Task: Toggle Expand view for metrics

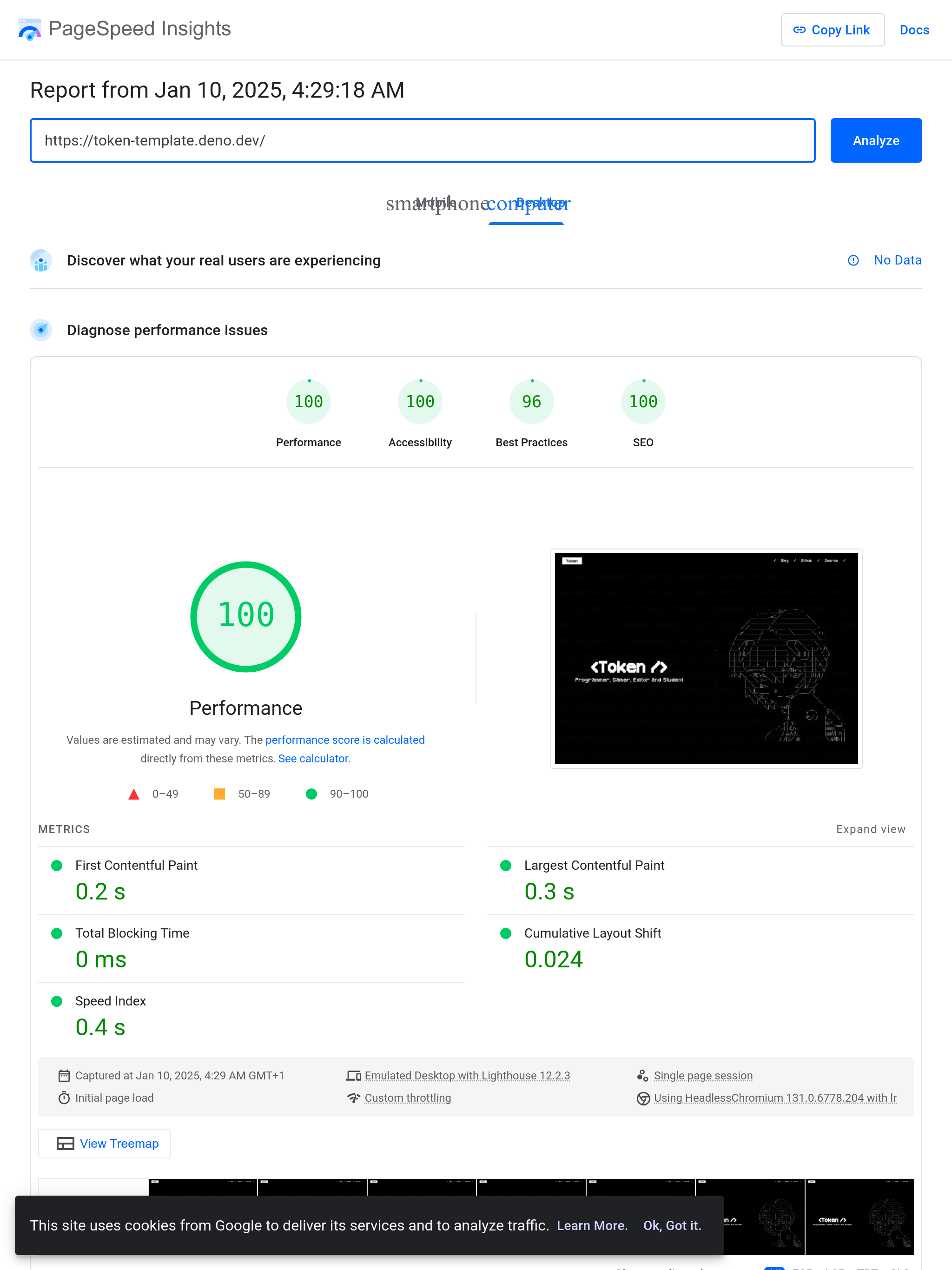Action: (x=871, y=829)
